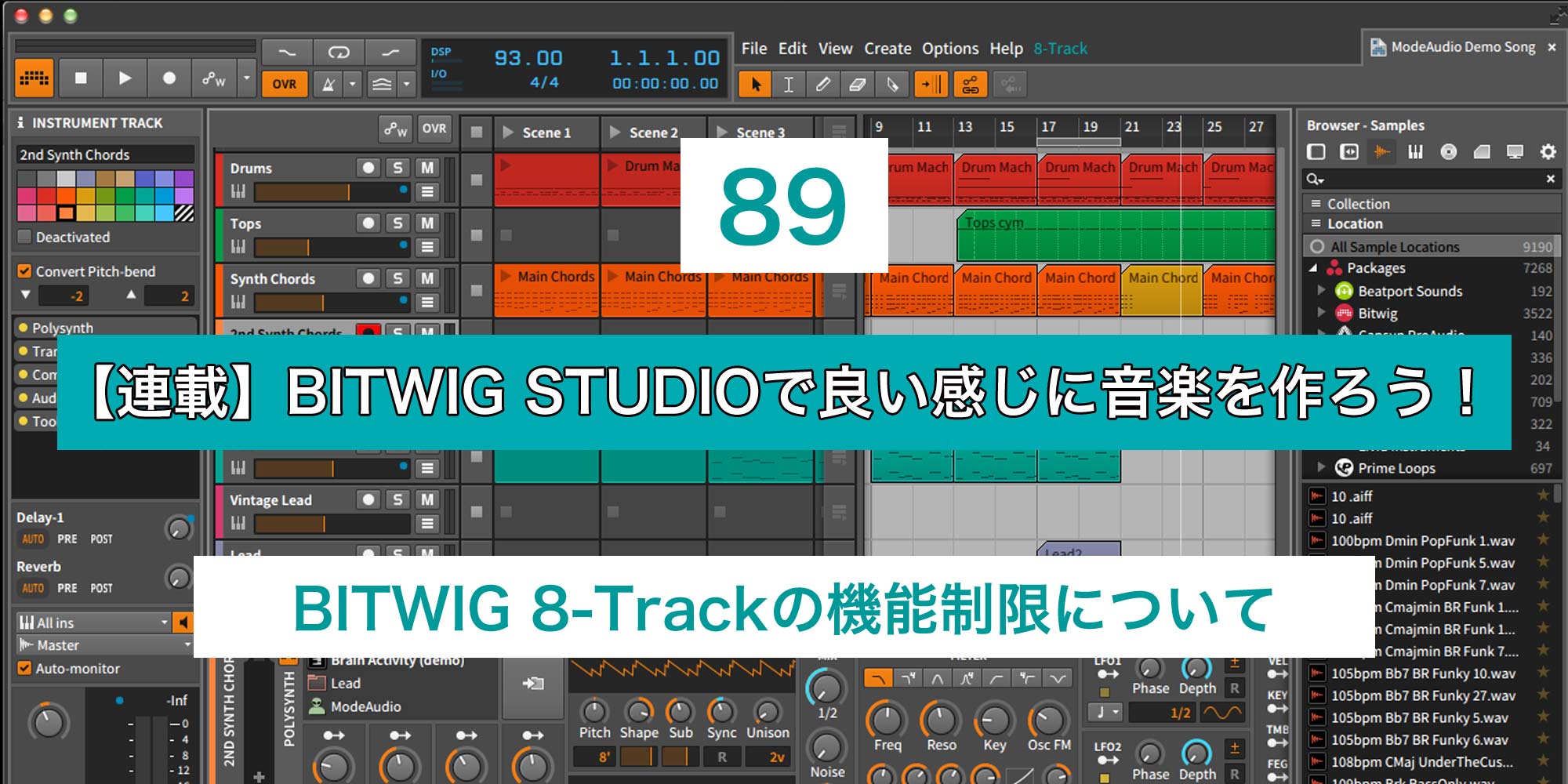Open the Location section header
The width and height of the screenshot is (1568, 784).
(1432, 223)
